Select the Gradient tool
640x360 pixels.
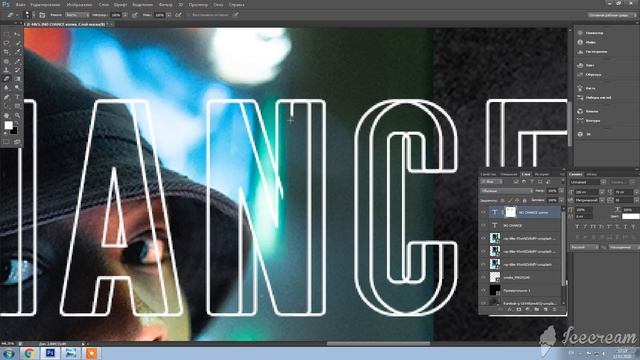[17, 78]
